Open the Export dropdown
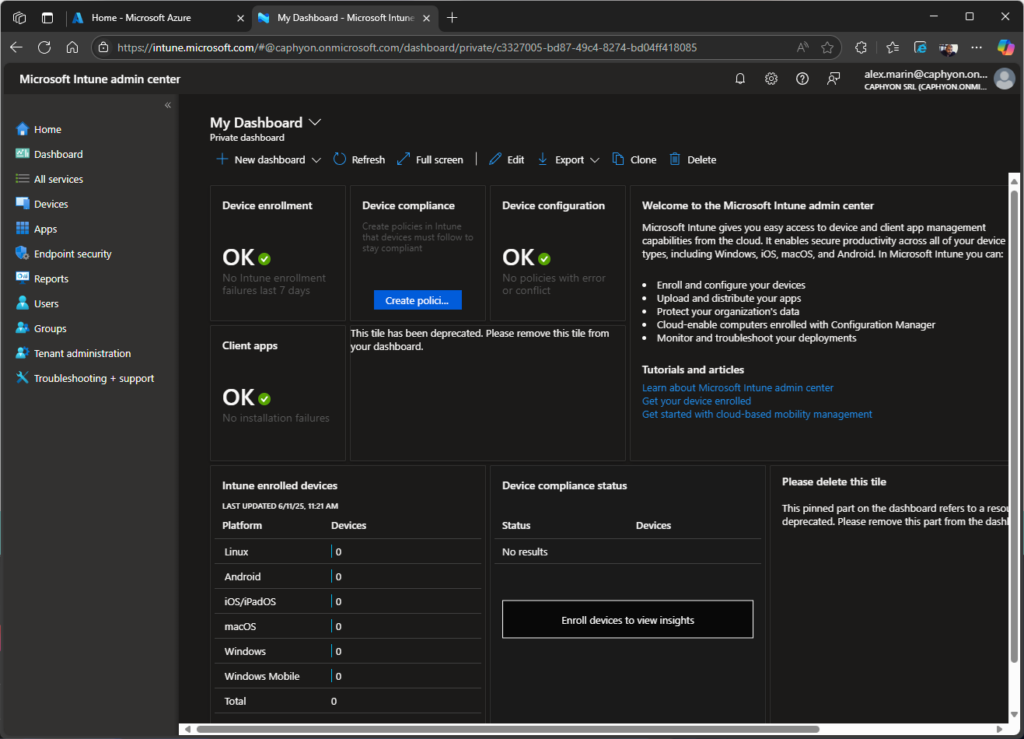1024x739 pixels. click(x=568, y=159)
